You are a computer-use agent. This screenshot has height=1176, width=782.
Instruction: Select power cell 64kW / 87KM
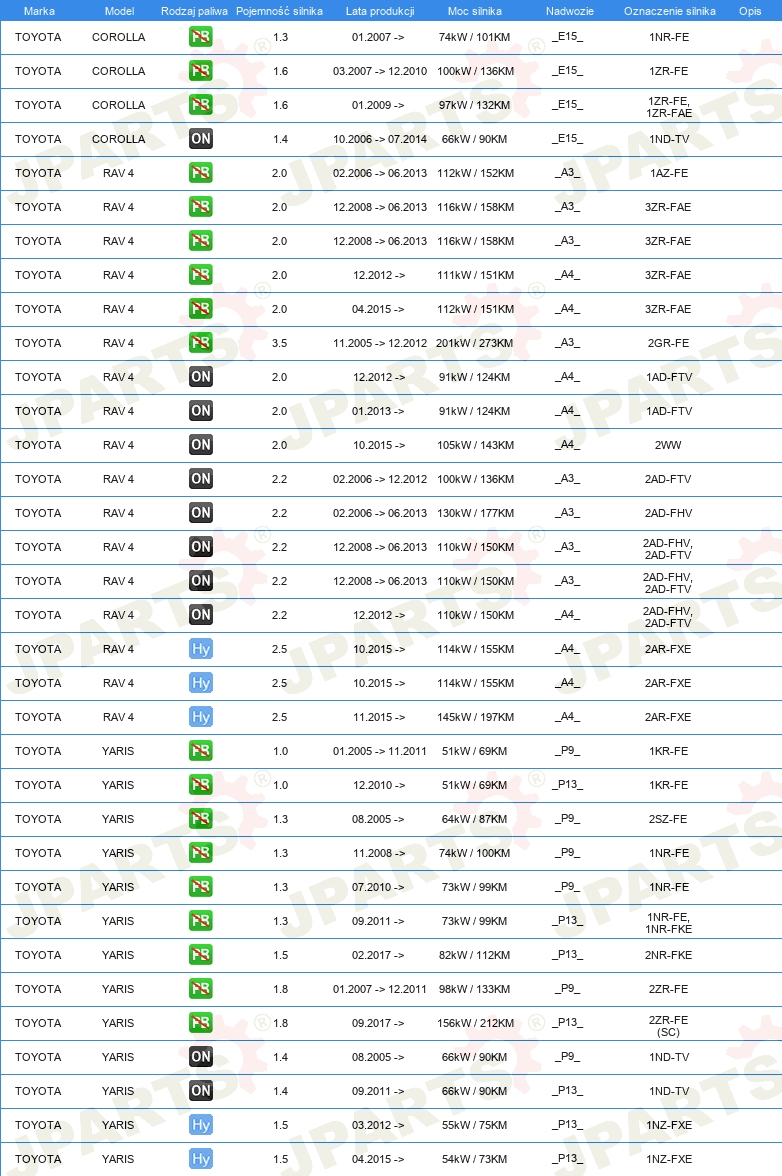click(475, 819)
